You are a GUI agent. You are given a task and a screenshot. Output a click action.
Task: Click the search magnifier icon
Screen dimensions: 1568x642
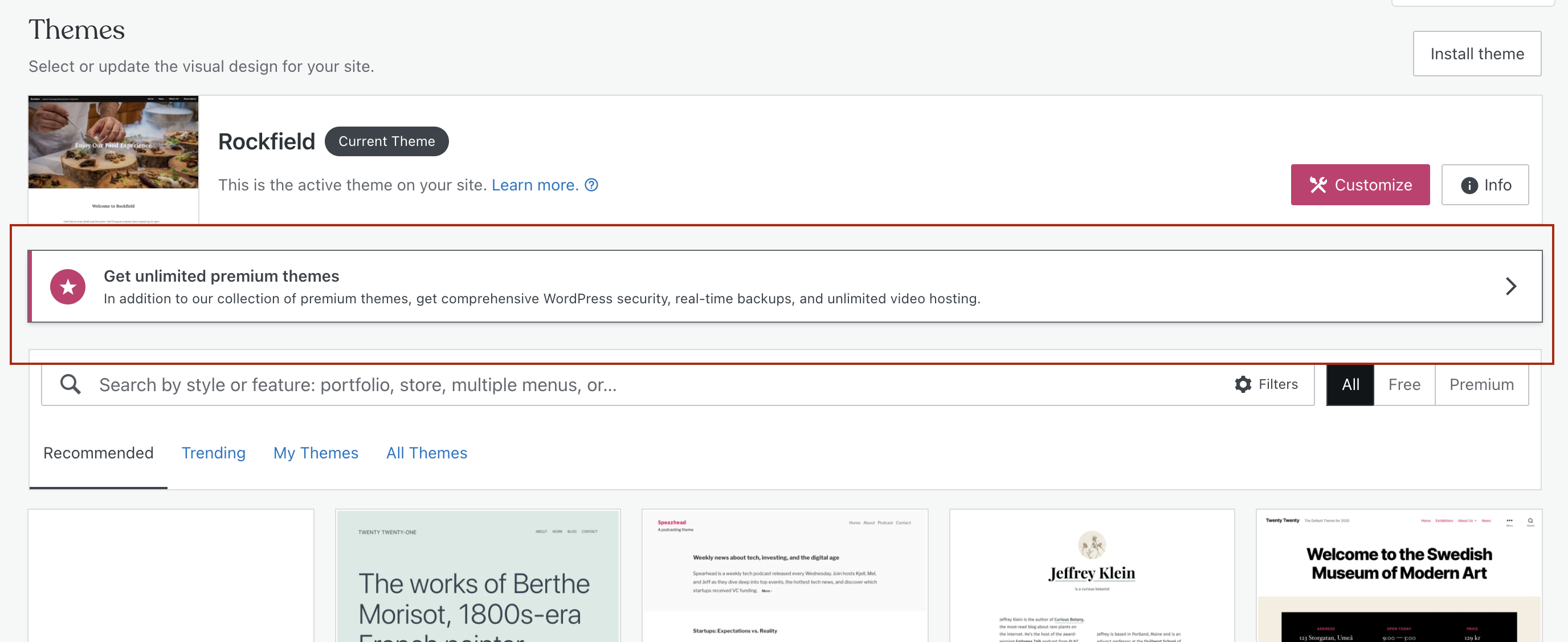tap(71, 384)
